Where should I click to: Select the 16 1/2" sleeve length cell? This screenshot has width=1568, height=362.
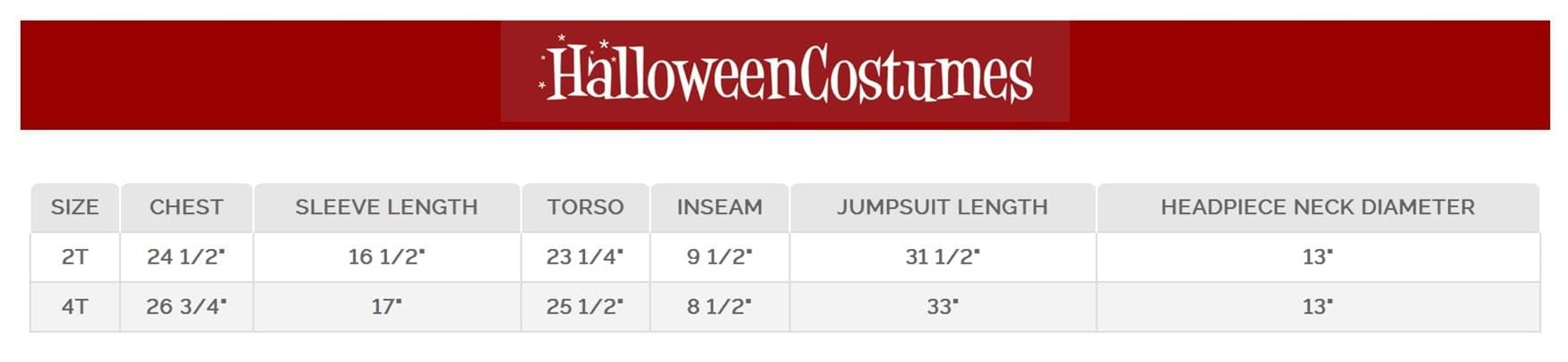tap(387, 257)
